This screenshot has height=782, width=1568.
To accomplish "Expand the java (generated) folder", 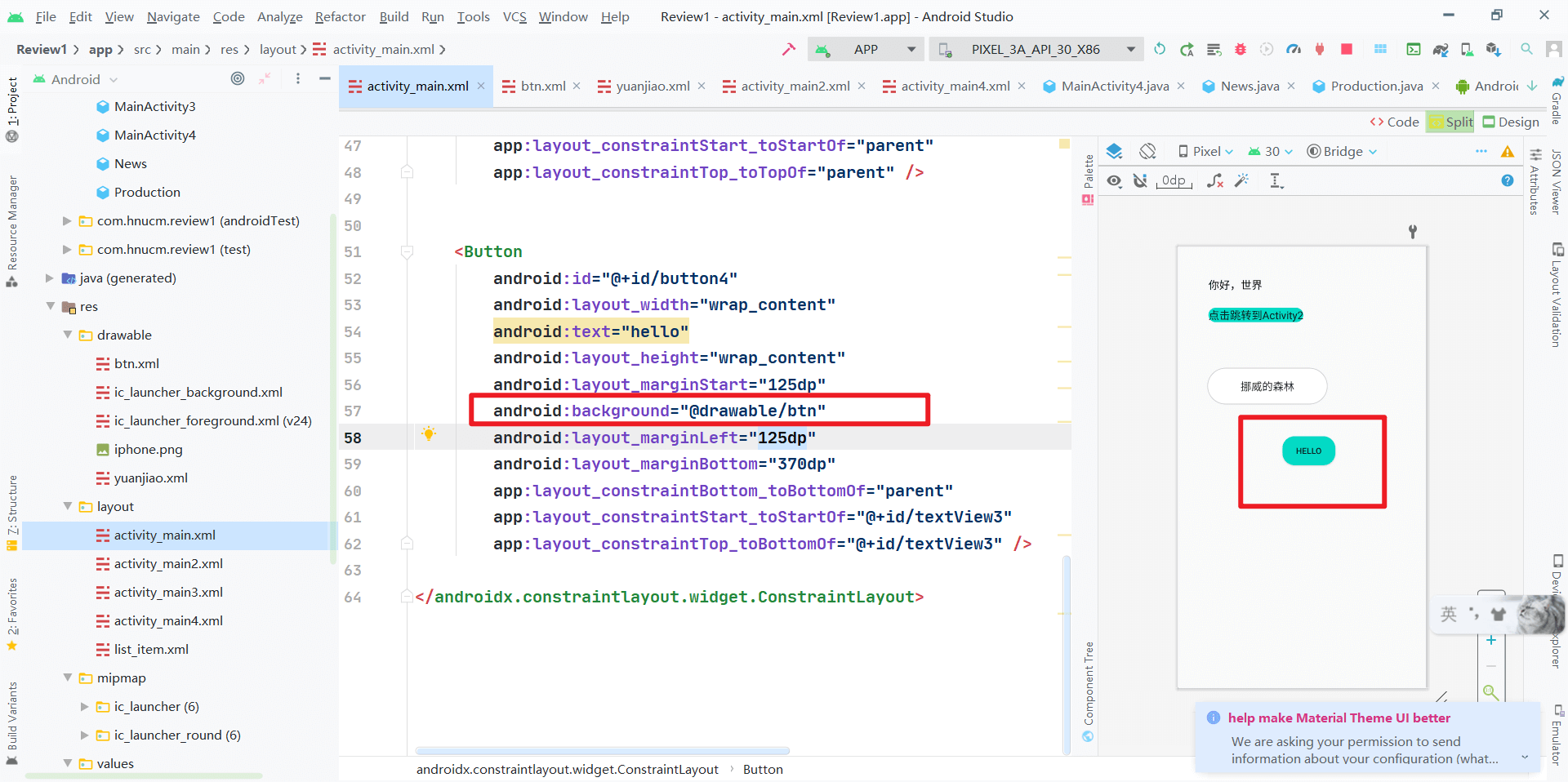I will click(50, 278).
